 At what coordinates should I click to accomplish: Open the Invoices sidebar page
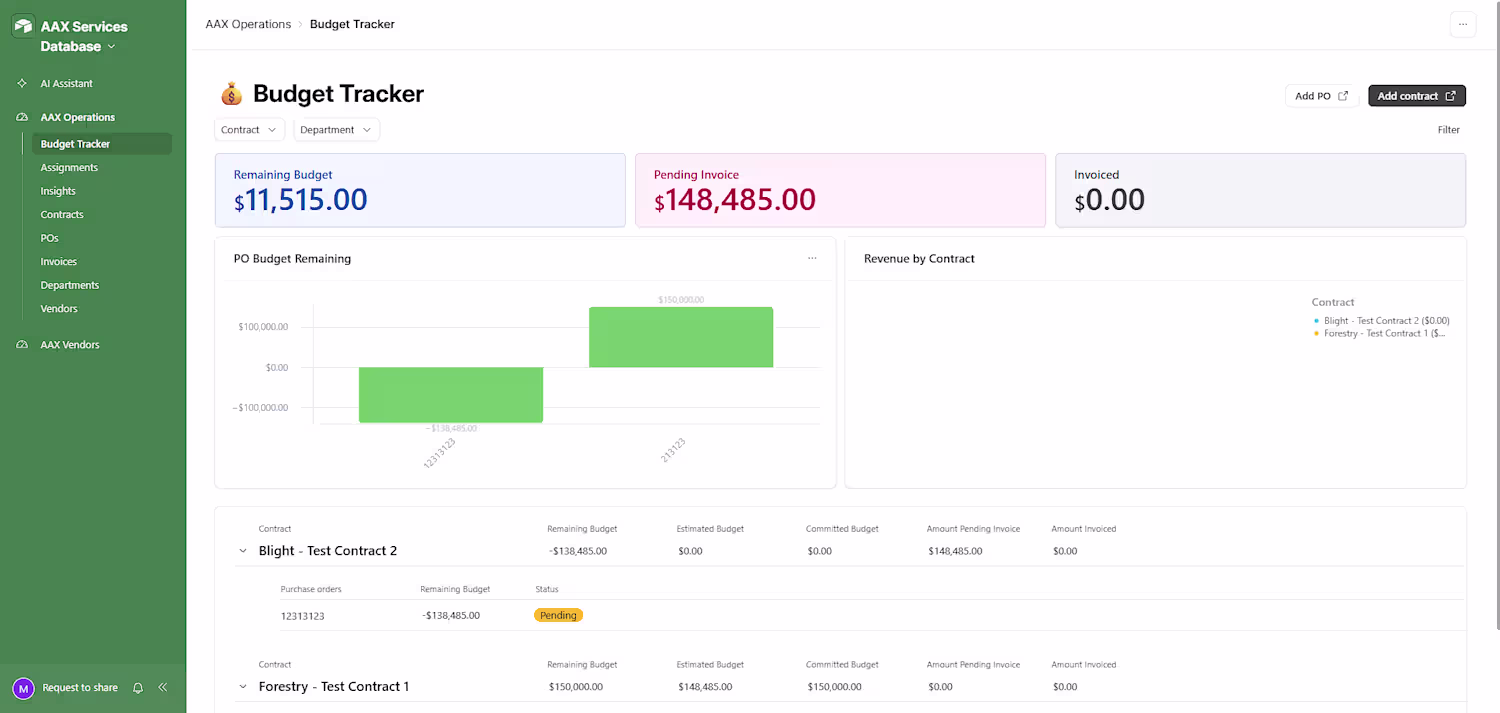click(58, 262)
